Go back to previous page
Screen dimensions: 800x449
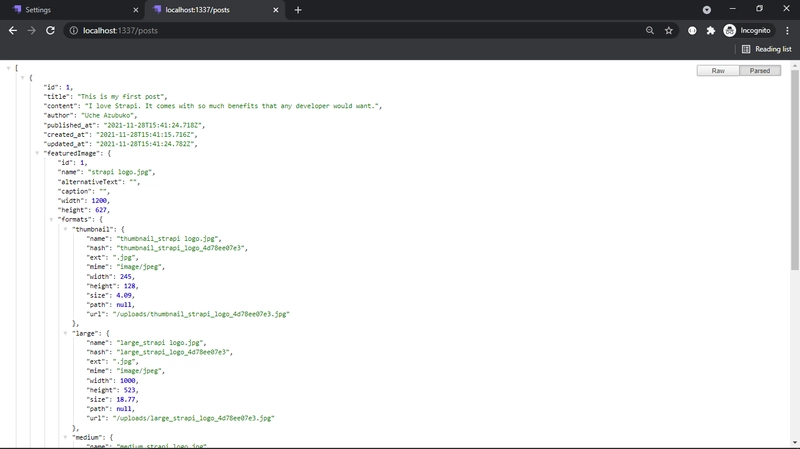coord(13,31)
